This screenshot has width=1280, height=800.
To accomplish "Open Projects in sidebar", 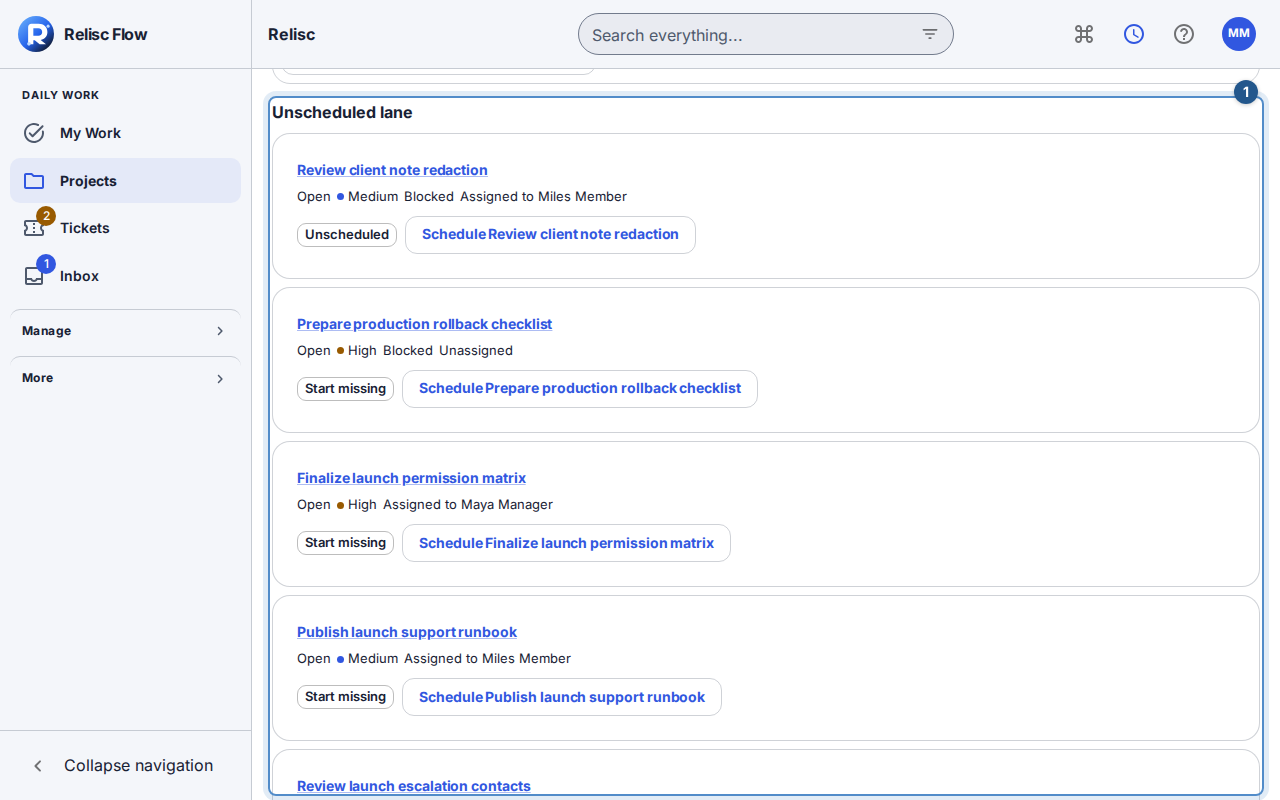I will point(125,181).
